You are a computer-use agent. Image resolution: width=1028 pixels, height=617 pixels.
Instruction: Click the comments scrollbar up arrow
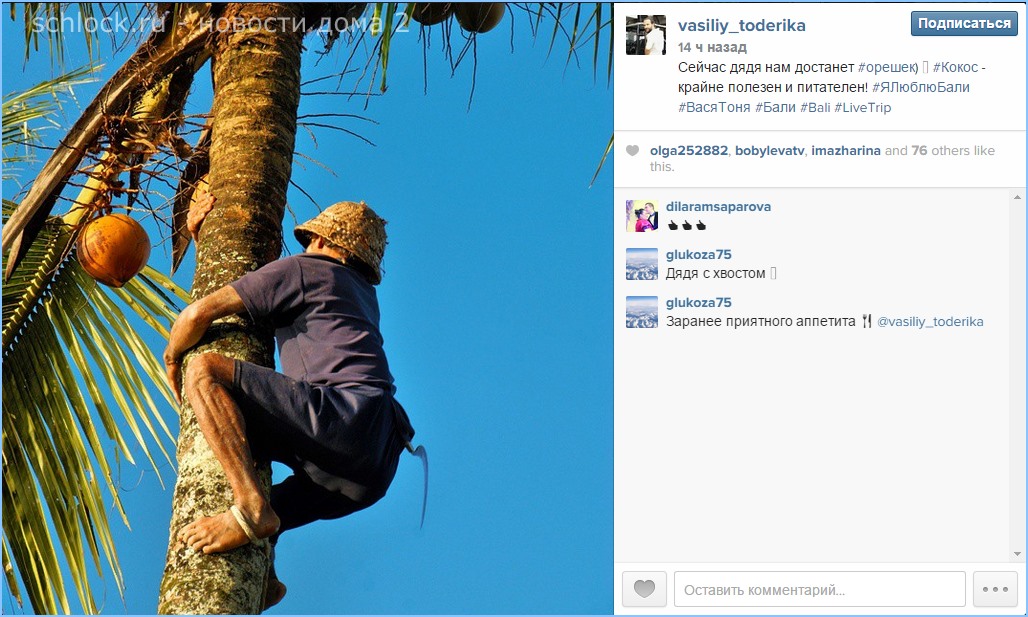click(x=1017, y=197)
